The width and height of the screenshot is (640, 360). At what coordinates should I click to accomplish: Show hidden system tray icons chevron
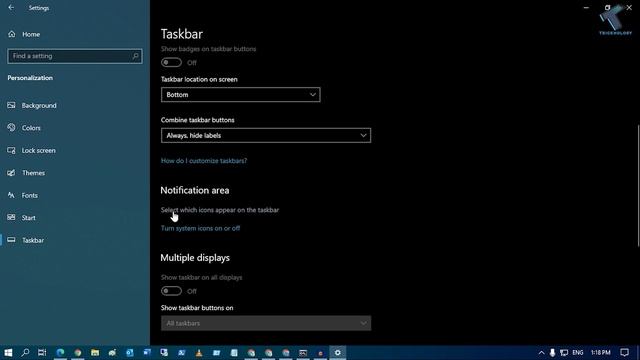click(x=541, y=353)
